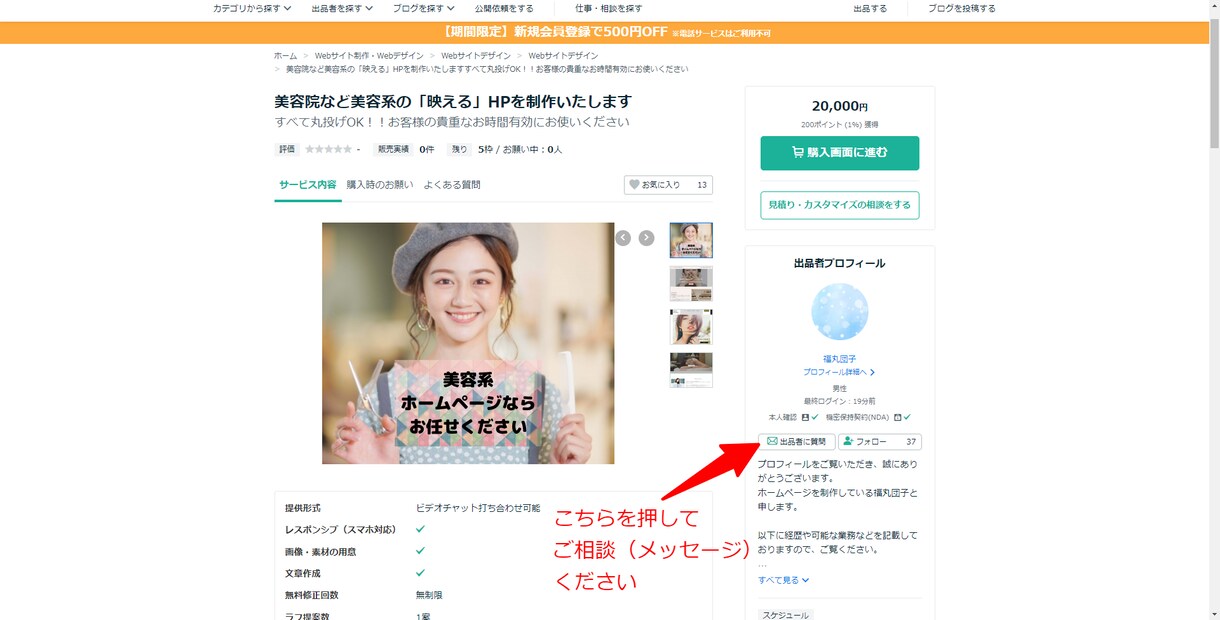Click 公開依頼をする in top navigation
The height and width of the screenshot is (620, 1220).
pos(504,8)
